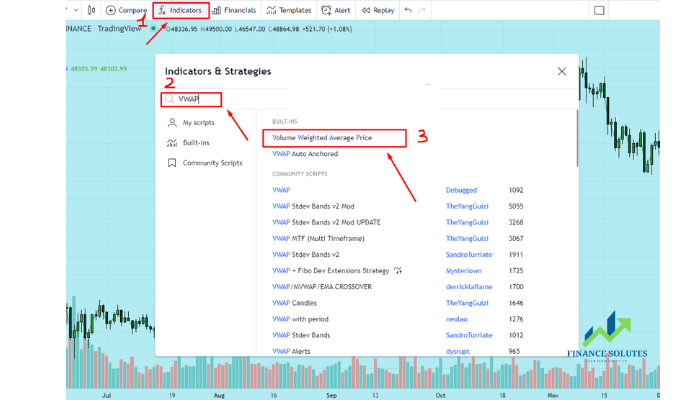Click the results list scrollbar

tap(577, 138)
